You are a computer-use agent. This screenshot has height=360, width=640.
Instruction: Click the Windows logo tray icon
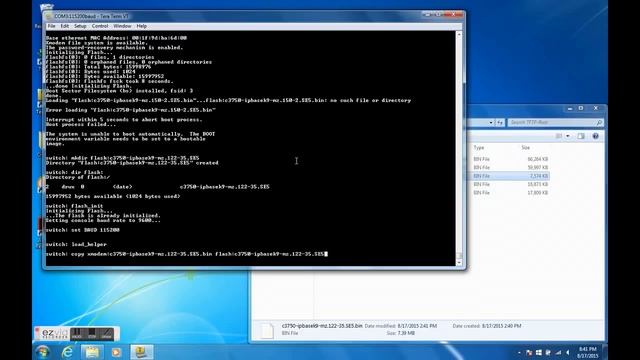click(x=539, y=353)
